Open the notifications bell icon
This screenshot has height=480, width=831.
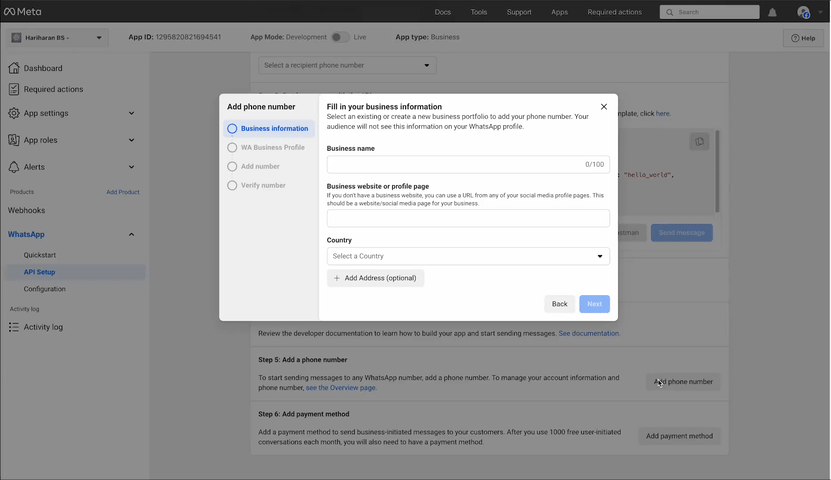(x=772, y=12)
